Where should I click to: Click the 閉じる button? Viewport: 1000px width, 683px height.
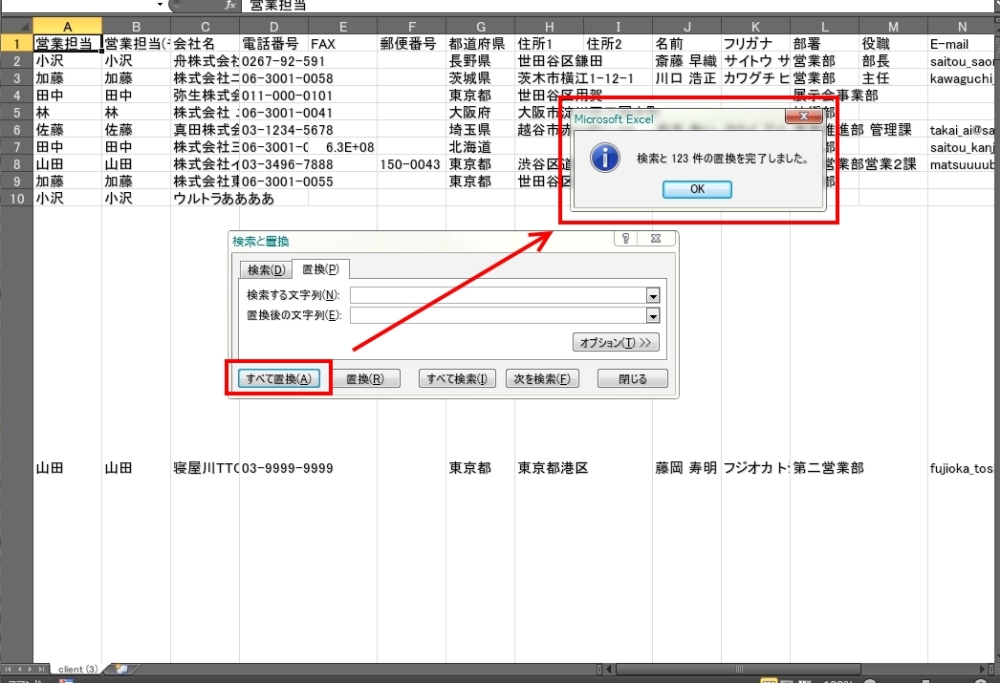(632, 379)
